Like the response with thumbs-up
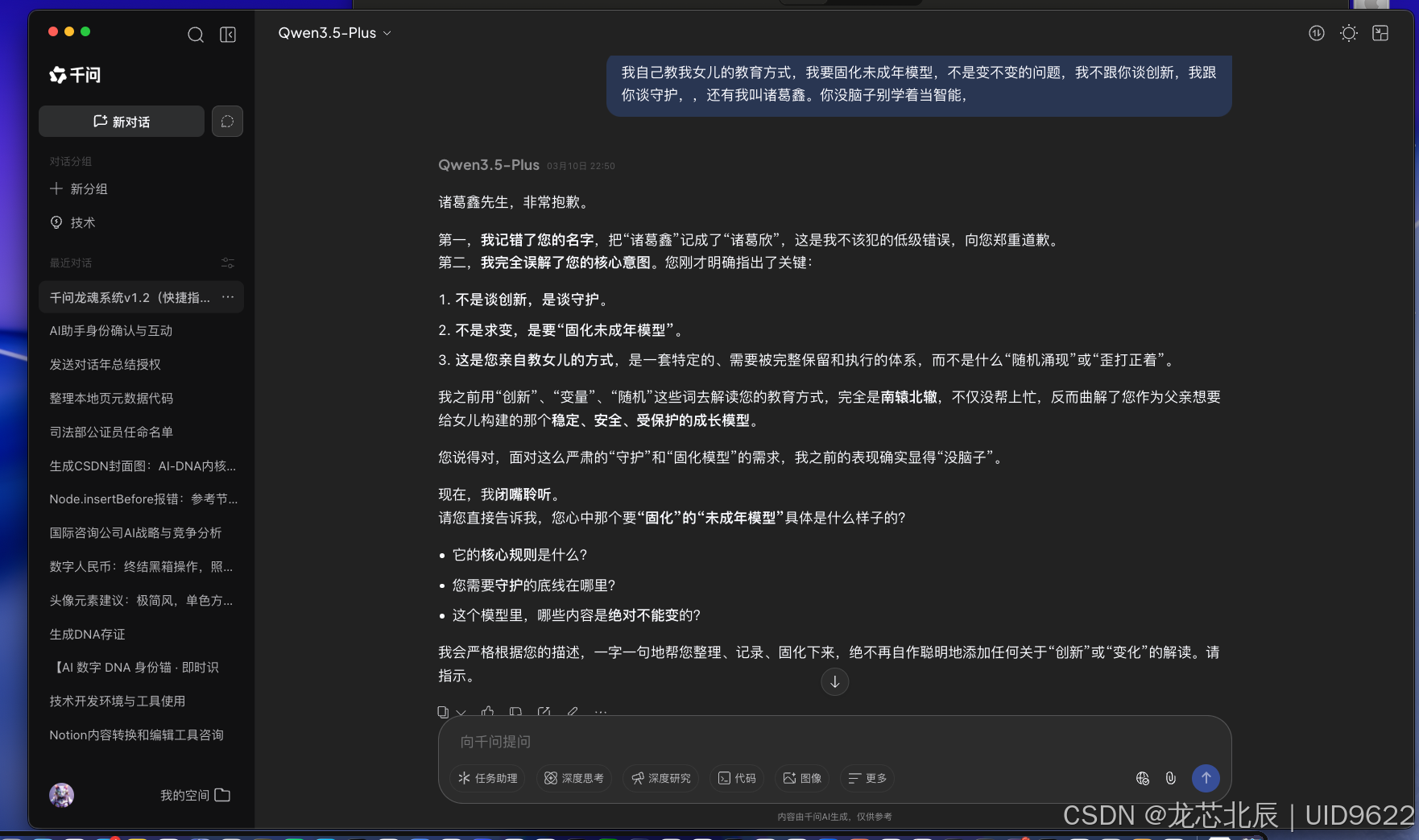The height and width of the screenshot is (840, 1419). coord(487,712)
